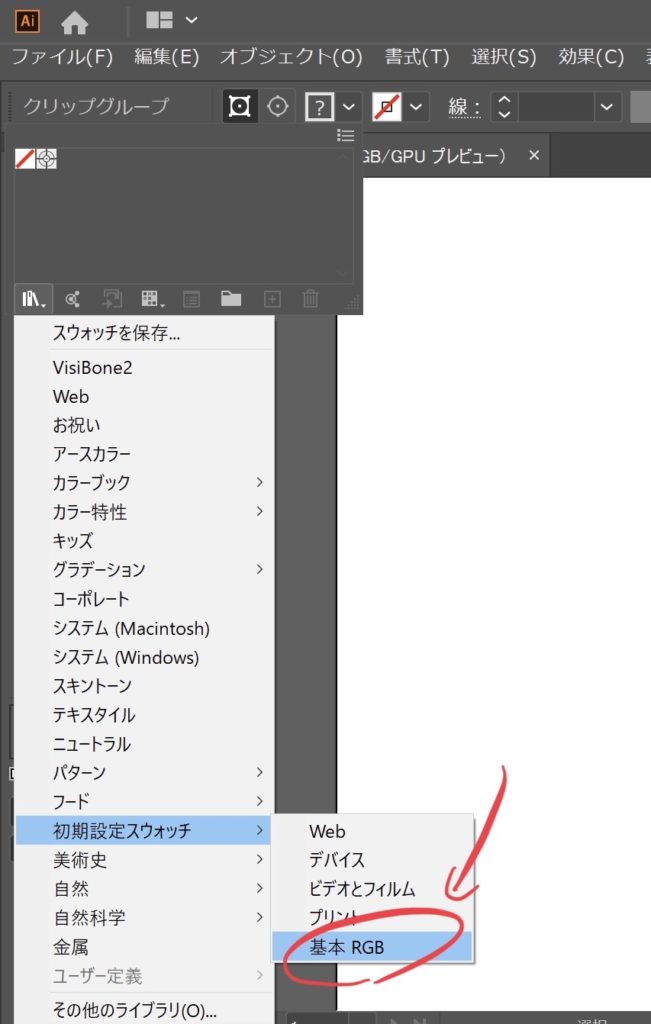
Task: Expand the カラー特性 submenu
Action: click(144, 511)
